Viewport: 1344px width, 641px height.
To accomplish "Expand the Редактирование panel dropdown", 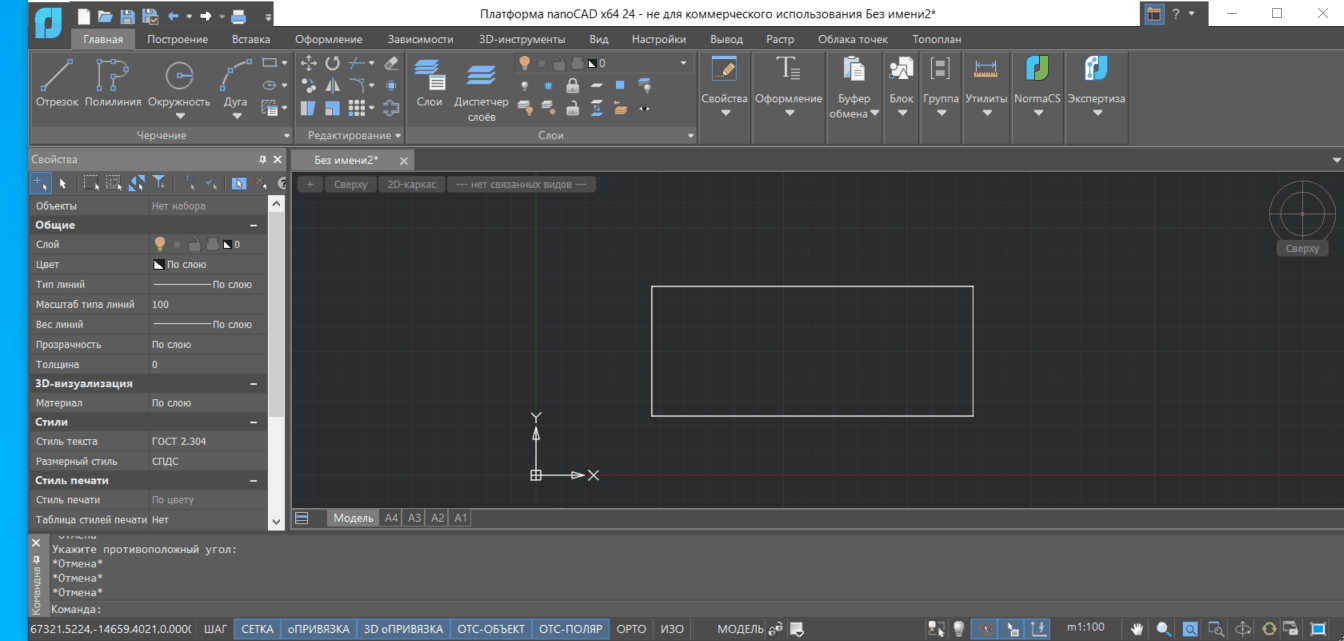I will pyautogui.click(x=398, y=135).
